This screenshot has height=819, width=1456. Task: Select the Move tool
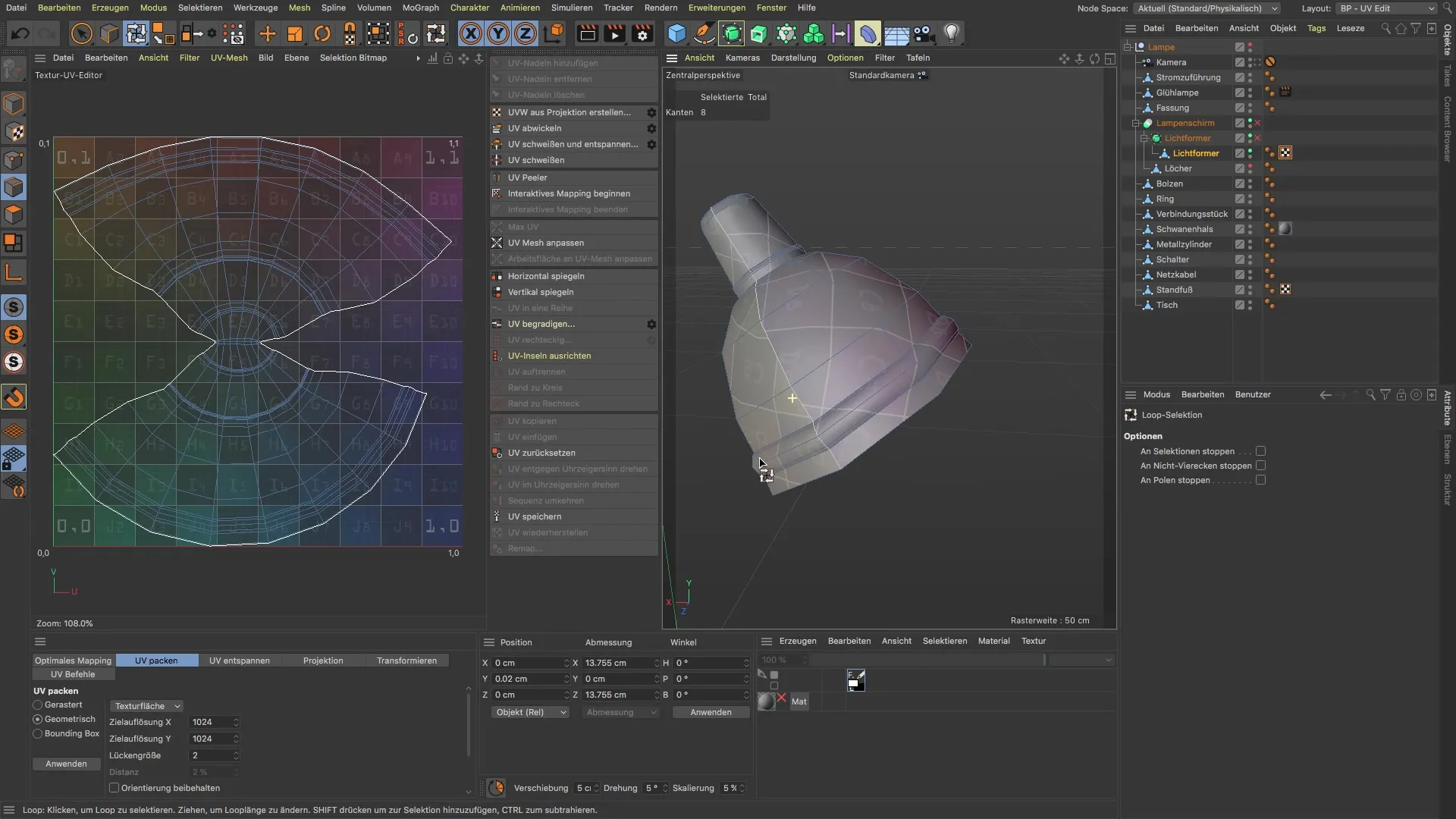point(267,33)
